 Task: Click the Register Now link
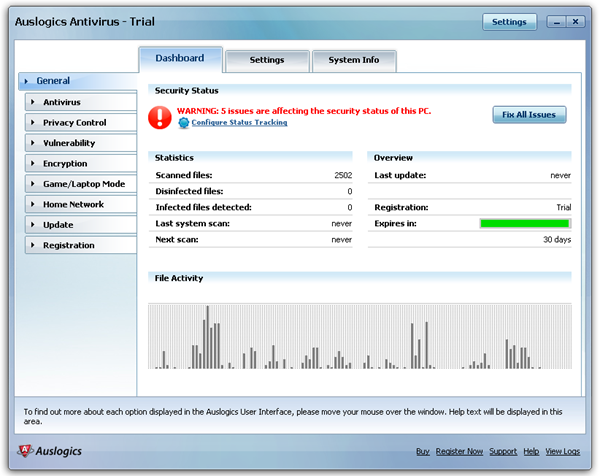click(459, 452)
